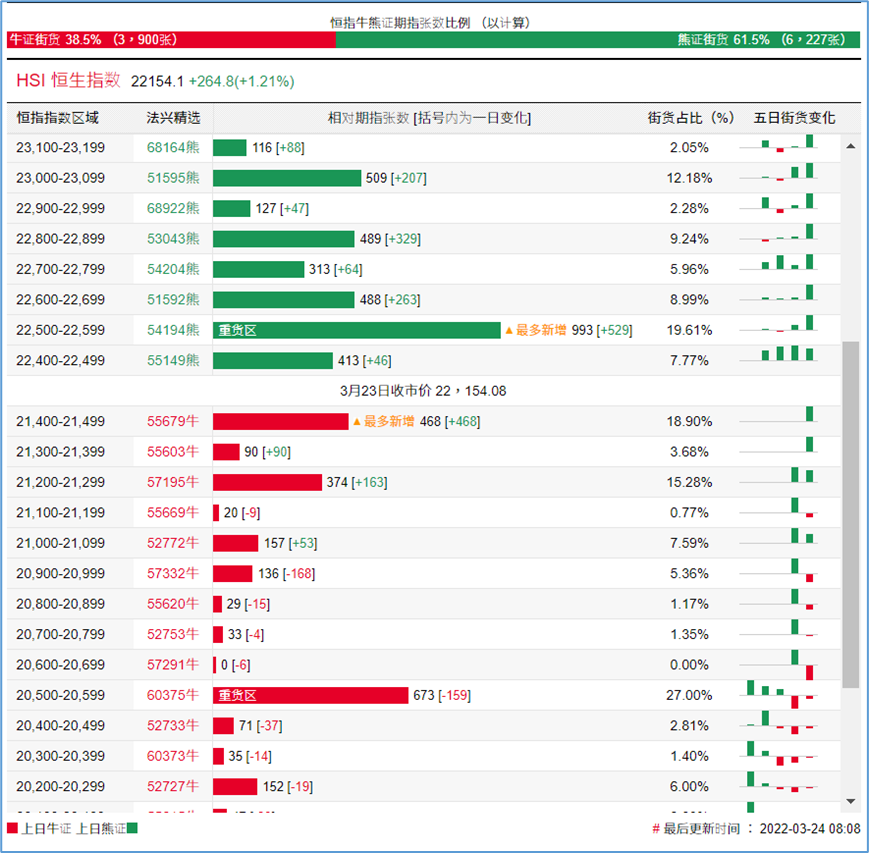
Task: Click the vertical scrollbar thumb
Action: (x=851, y=514)
